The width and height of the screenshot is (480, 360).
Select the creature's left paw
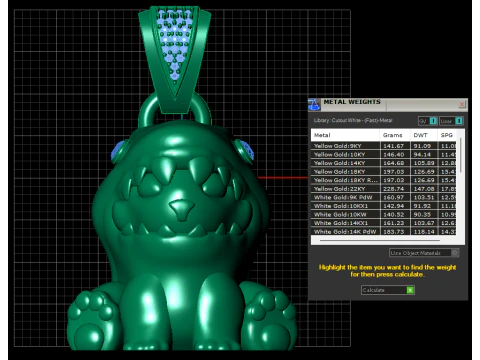tap(93, 321)
